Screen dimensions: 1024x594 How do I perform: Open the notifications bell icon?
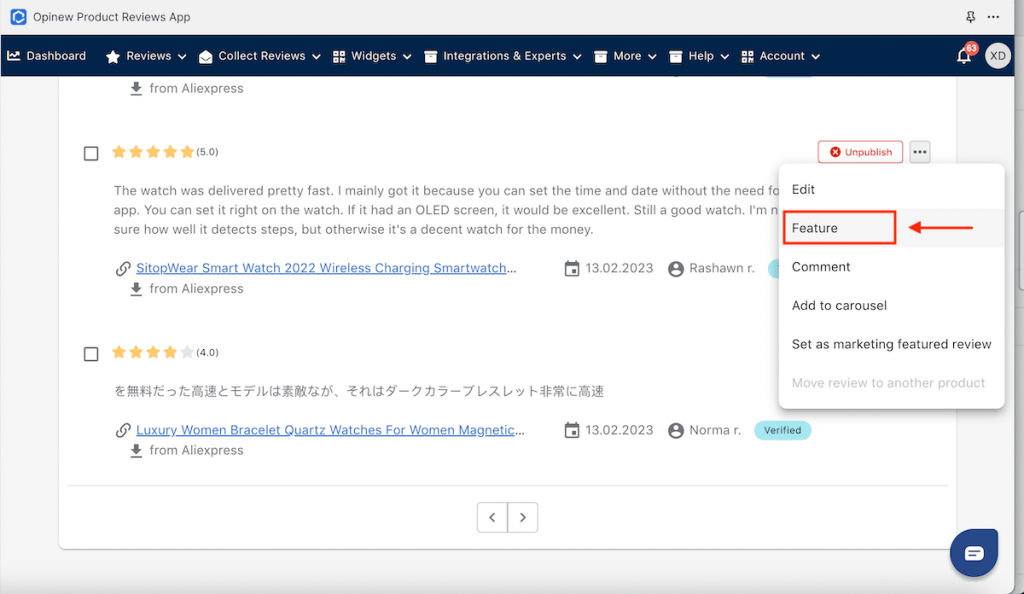pyautogui.click(x=964, y=56)
